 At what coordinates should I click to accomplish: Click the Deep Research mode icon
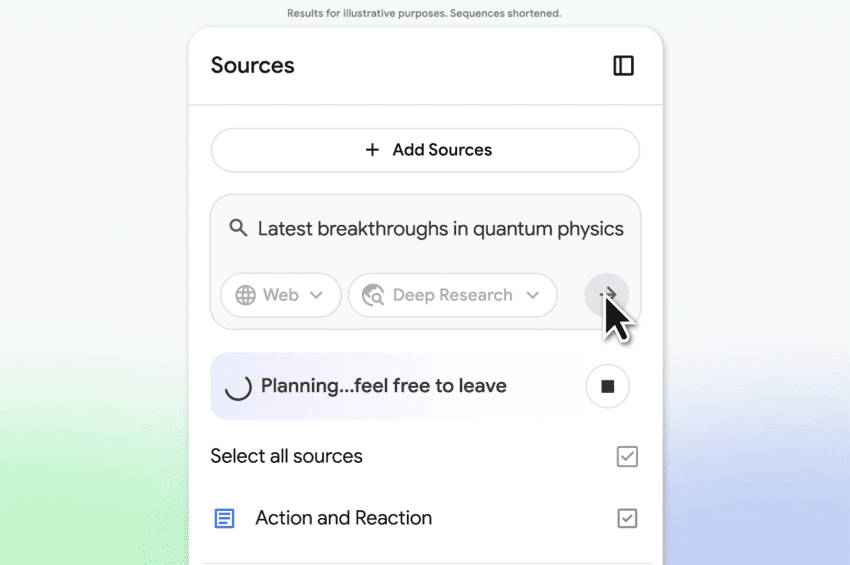pyautogui.click(x=374, y=295)
